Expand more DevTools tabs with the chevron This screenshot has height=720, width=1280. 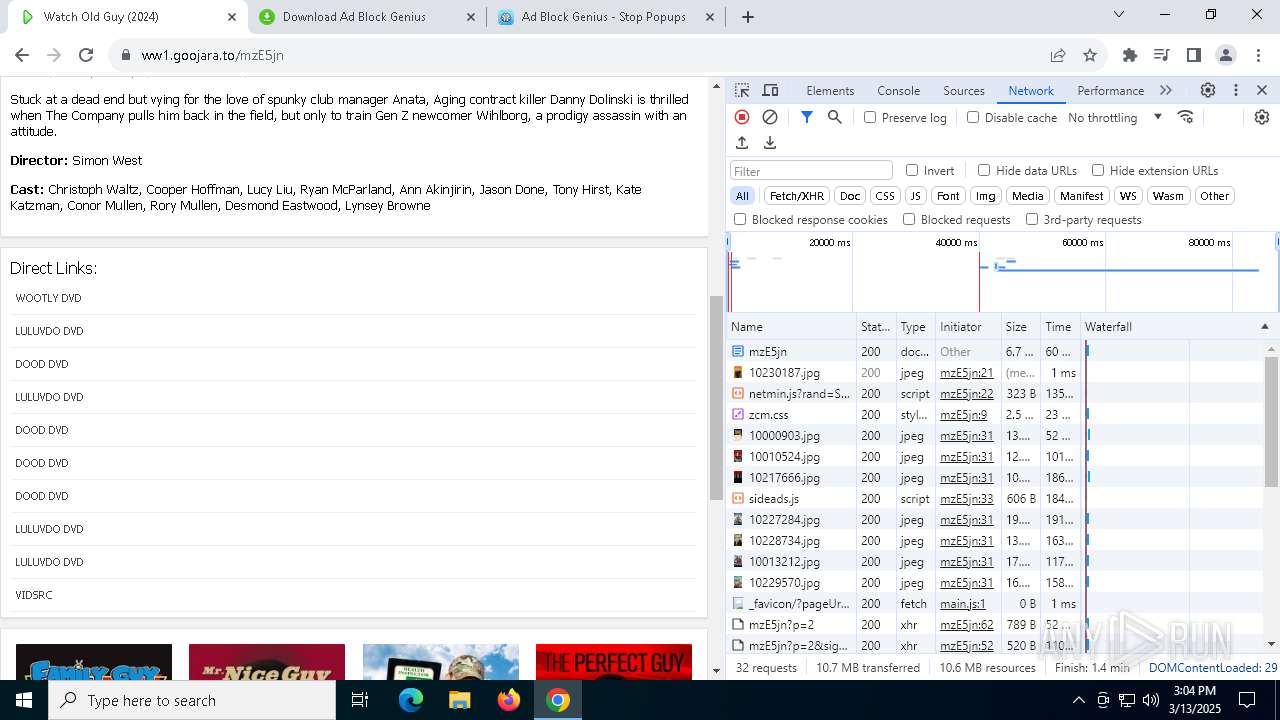(x=1166, y=90)
